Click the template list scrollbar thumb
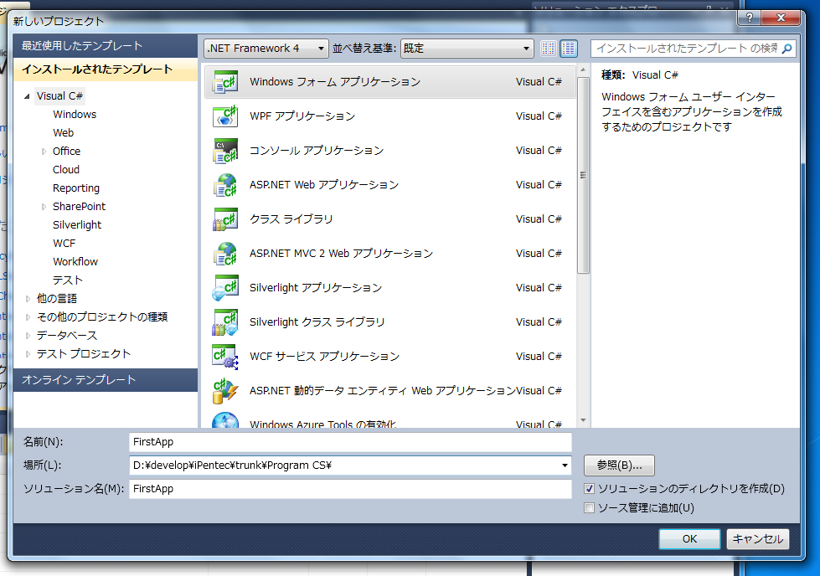The width and height of the screenshot is (820, 576). (x=583, y=175)
